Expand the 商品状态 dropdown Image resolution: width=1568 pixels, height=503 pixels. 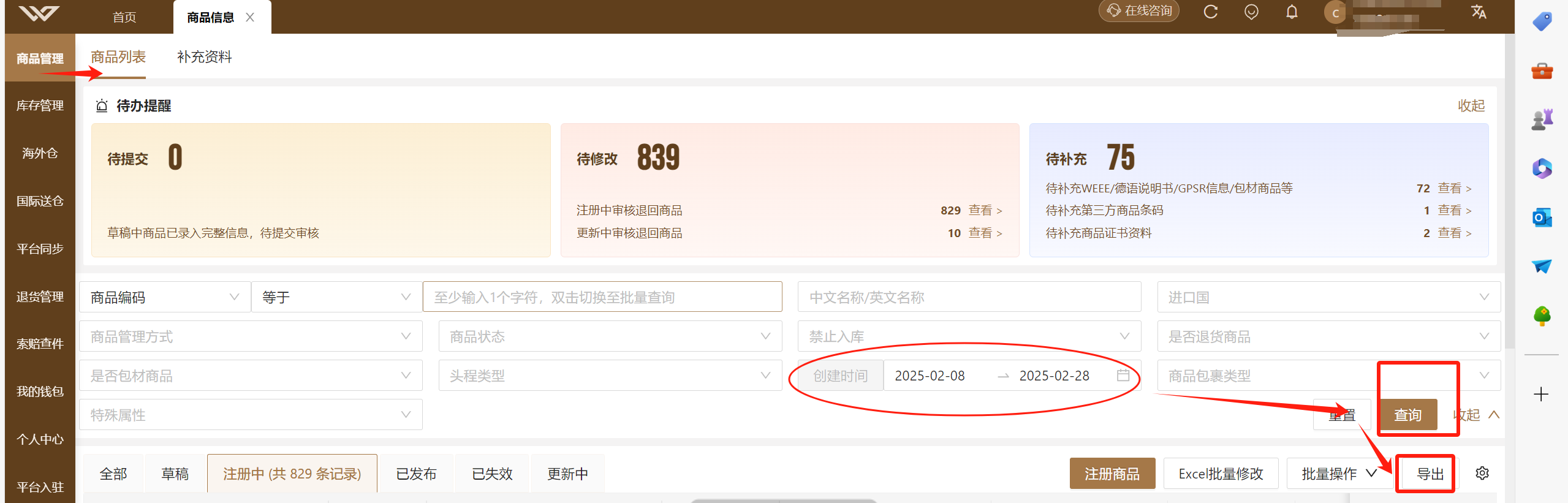pyautogui.click(x=610, y=336)
